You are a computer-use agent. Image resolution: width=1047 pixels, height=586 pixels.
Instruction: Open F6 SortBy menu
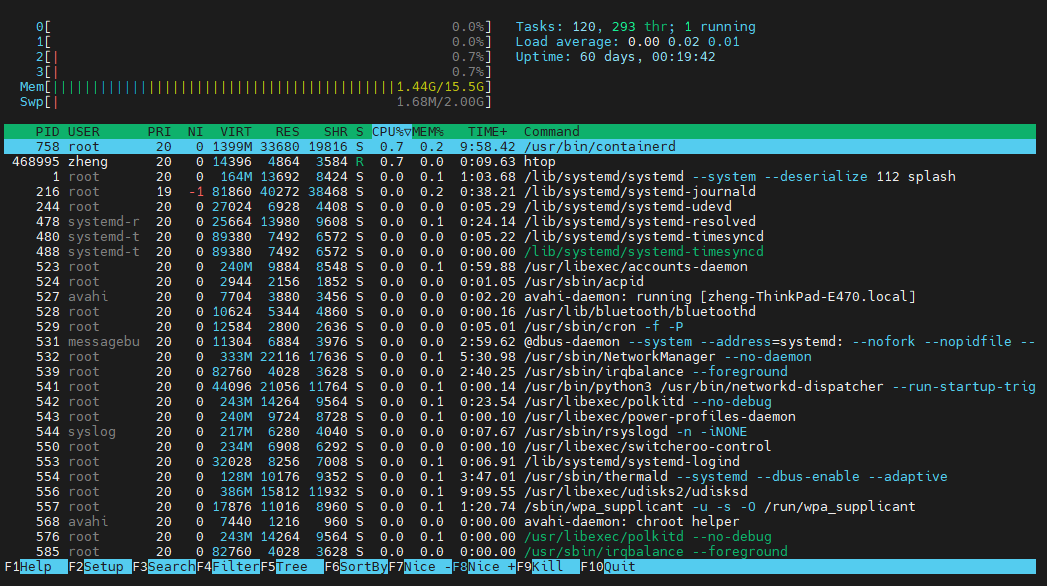click(x=357, y=567)
